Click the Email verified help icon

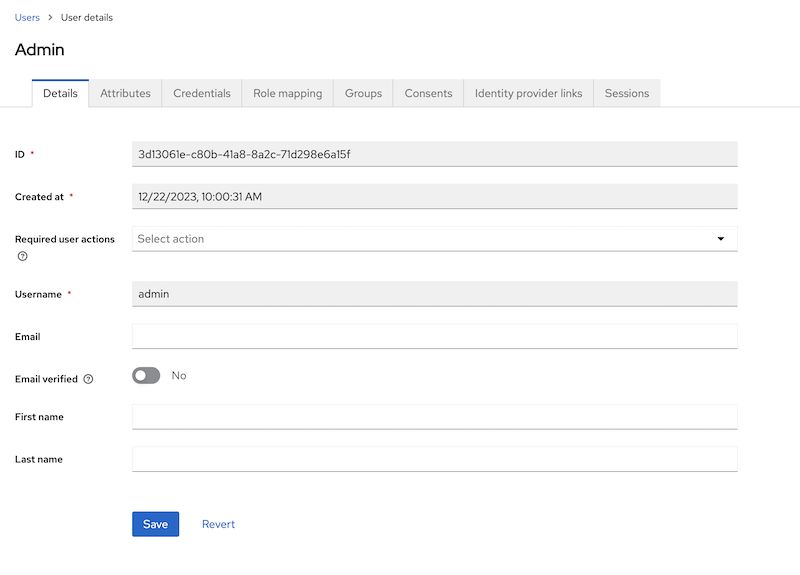88,379
